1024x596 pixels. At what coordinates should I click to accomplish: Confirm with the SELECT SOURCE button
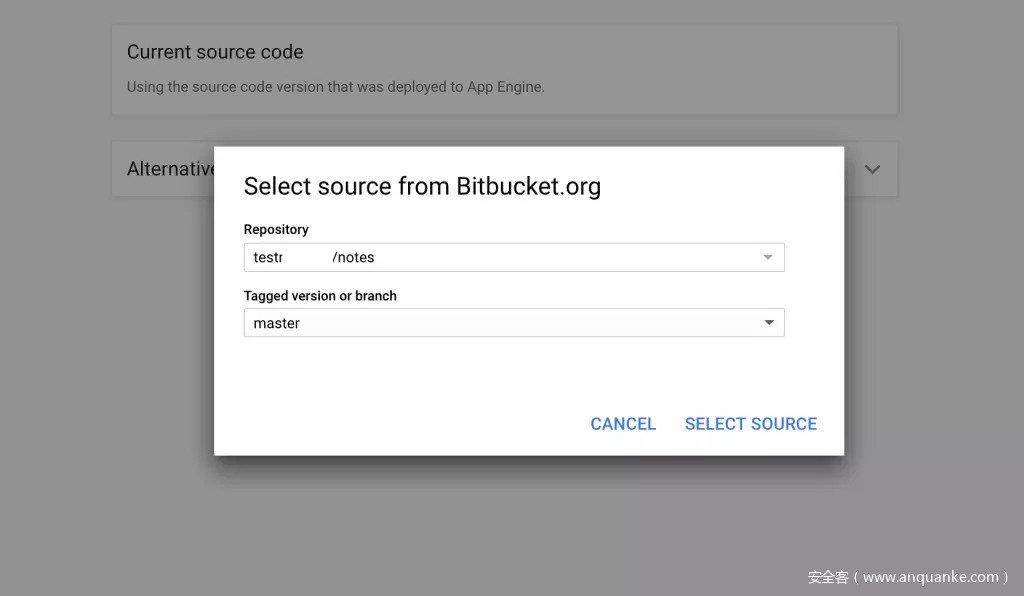[750, 424]
